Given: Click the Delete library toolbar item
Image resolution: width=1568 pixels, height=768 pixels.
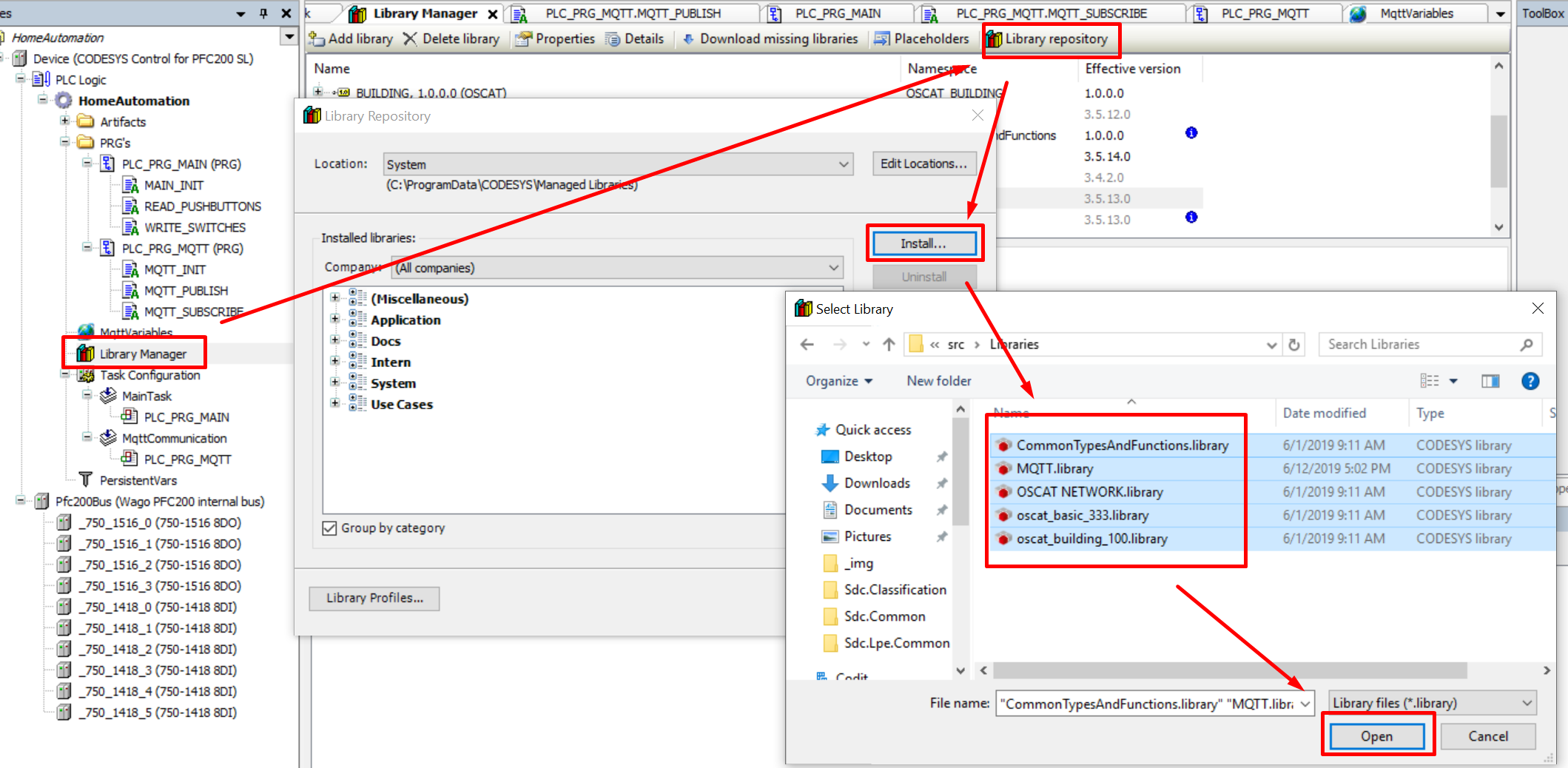Looking at the screenshot, I should 451,38.
